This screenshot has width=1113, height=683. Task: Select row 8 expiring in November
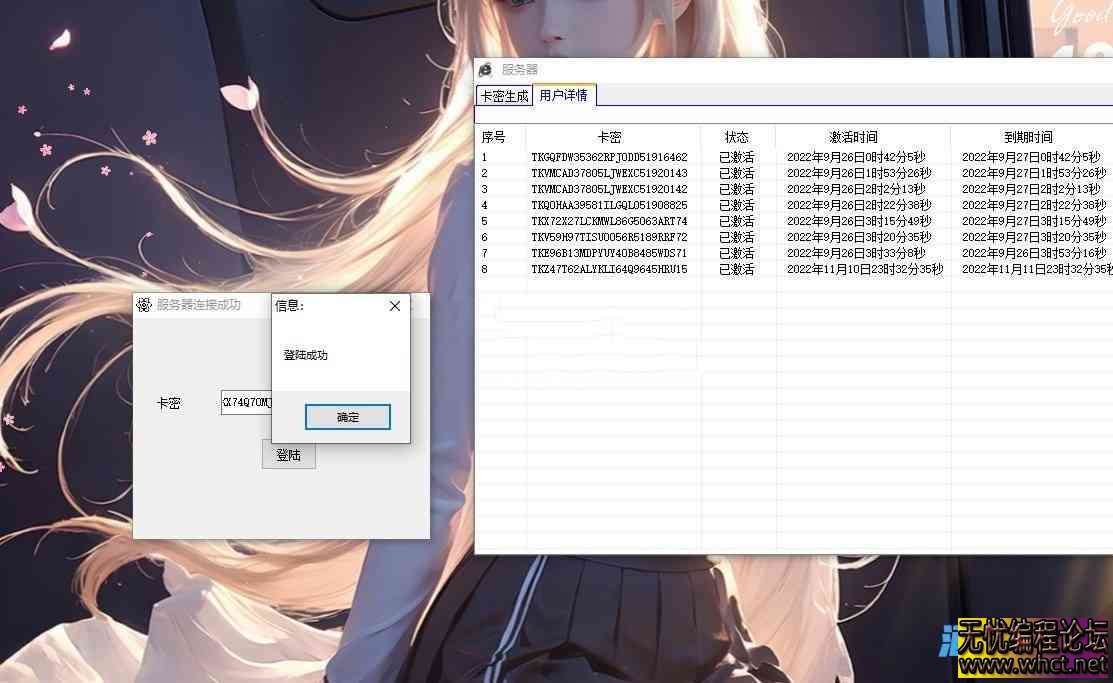[x=613, y=269]
